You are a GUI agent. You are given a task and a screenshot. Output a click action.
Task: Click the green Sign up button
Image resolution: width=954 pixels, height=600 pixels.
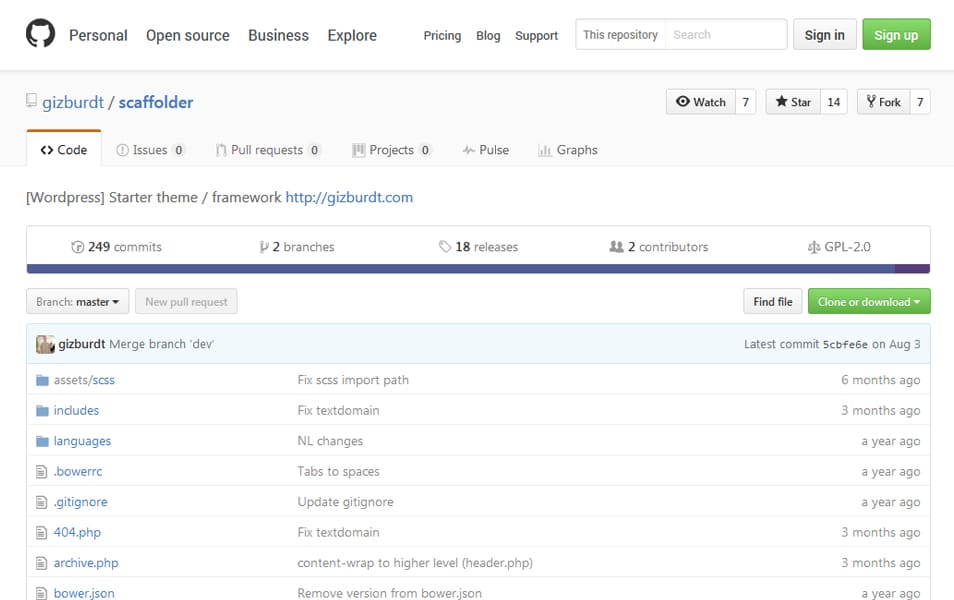click(896, 35)
